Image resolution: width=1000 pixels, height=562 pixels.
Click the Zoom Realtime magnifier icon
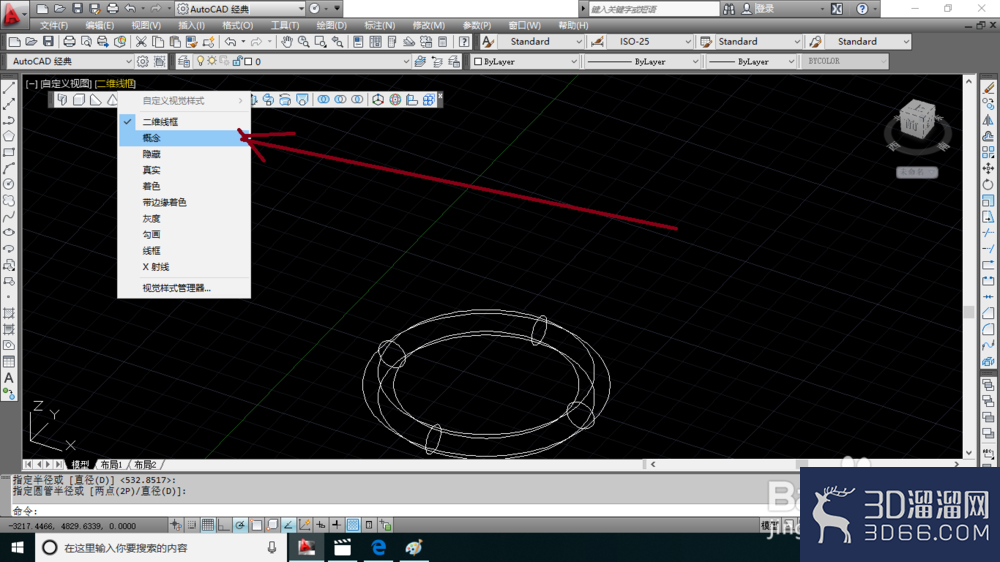304,42
